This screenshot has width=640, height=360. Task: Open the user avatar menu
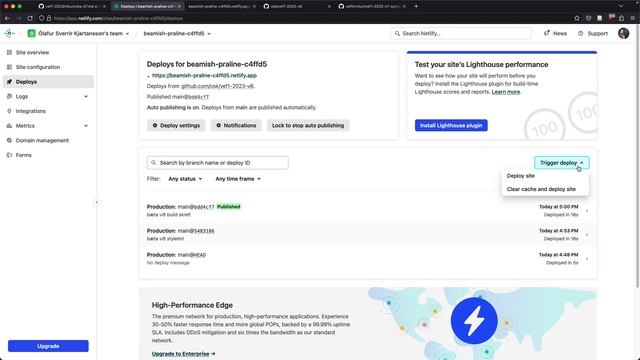coord(623,33)
